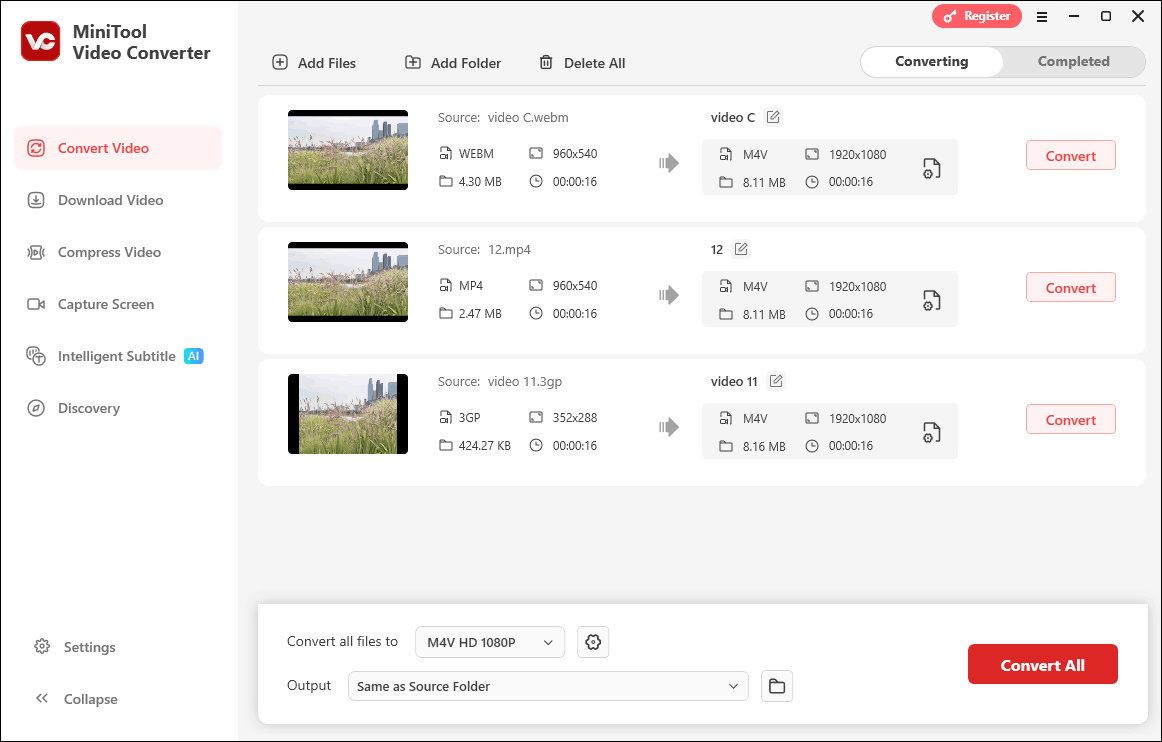The height and width of the screenshot is (742, 1162).
Task: Open the Settings sidebar item
Action: [x=87, y=647]
